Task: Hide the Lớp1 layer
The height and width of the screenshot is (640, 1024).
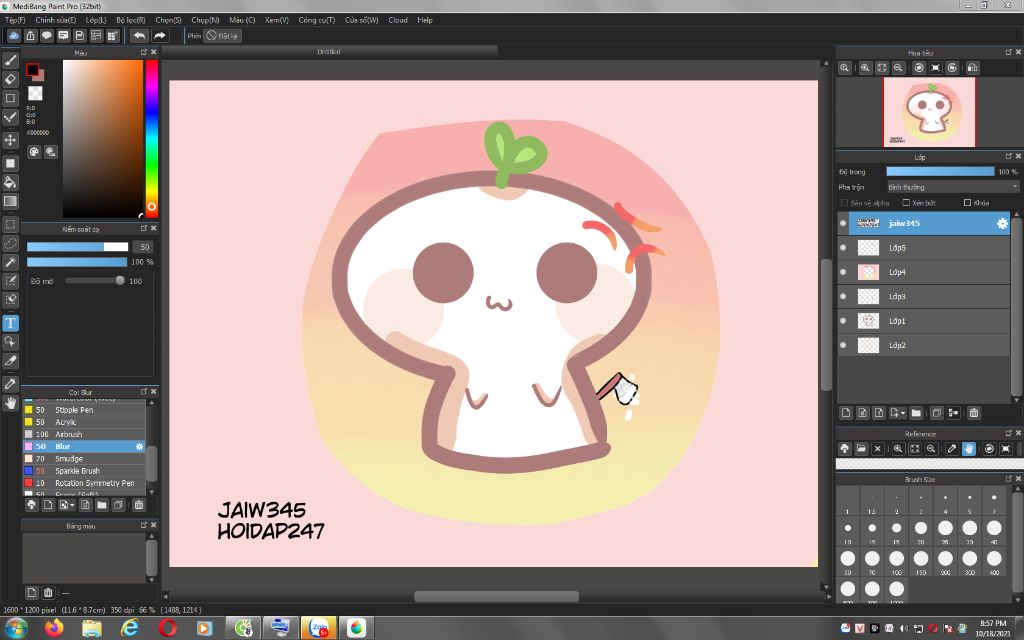Action: pyautogui.click(x=843, y=321)
